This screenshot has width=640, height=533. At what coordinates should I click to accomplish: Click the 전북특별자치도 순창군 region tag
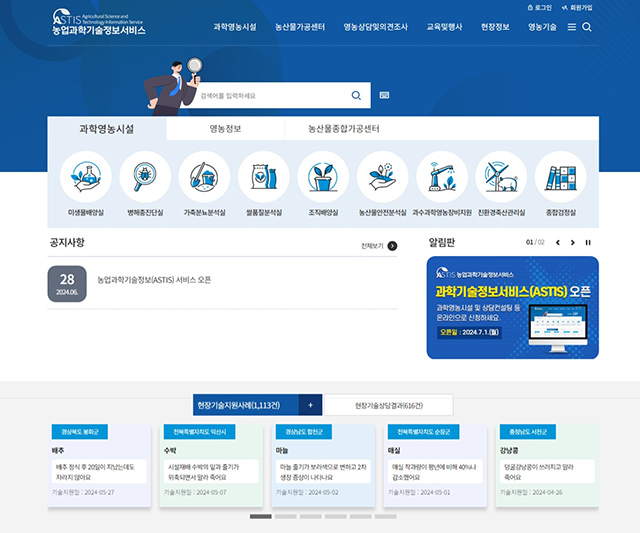point(424,431)
